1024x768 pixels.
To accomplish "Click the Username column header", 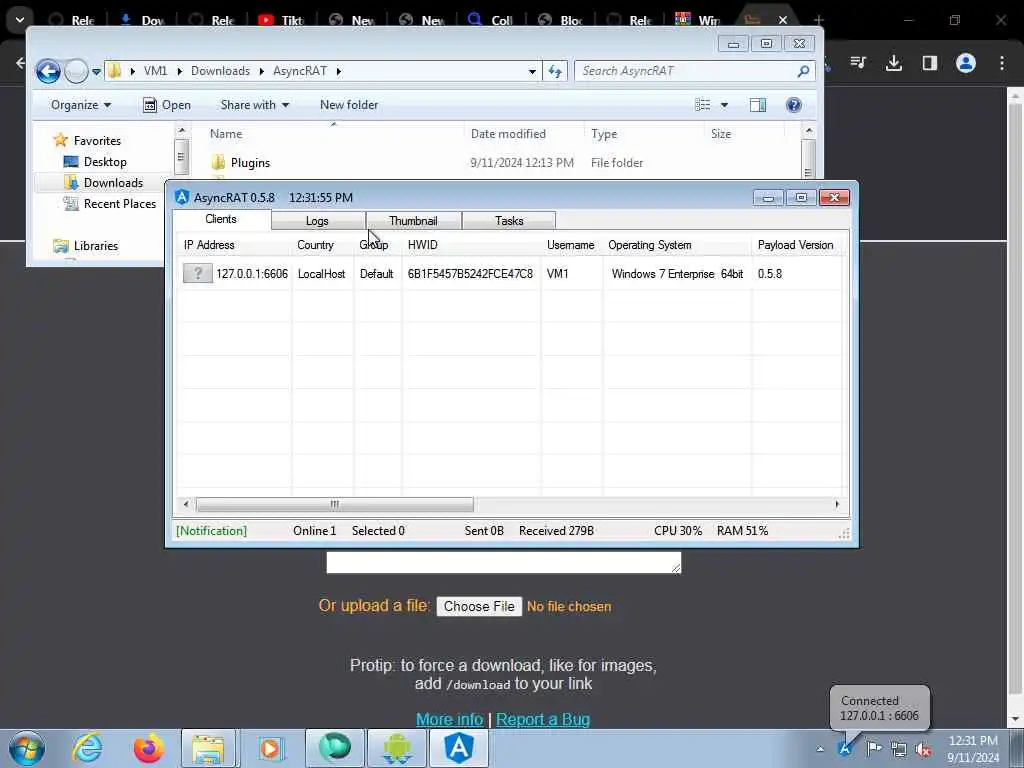I will pyautogui.click(x=570, y=245).
